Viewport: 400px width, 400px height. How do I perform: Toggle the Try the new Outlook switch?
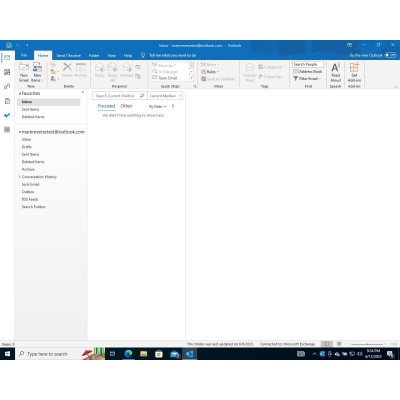[x=390, y=55]
